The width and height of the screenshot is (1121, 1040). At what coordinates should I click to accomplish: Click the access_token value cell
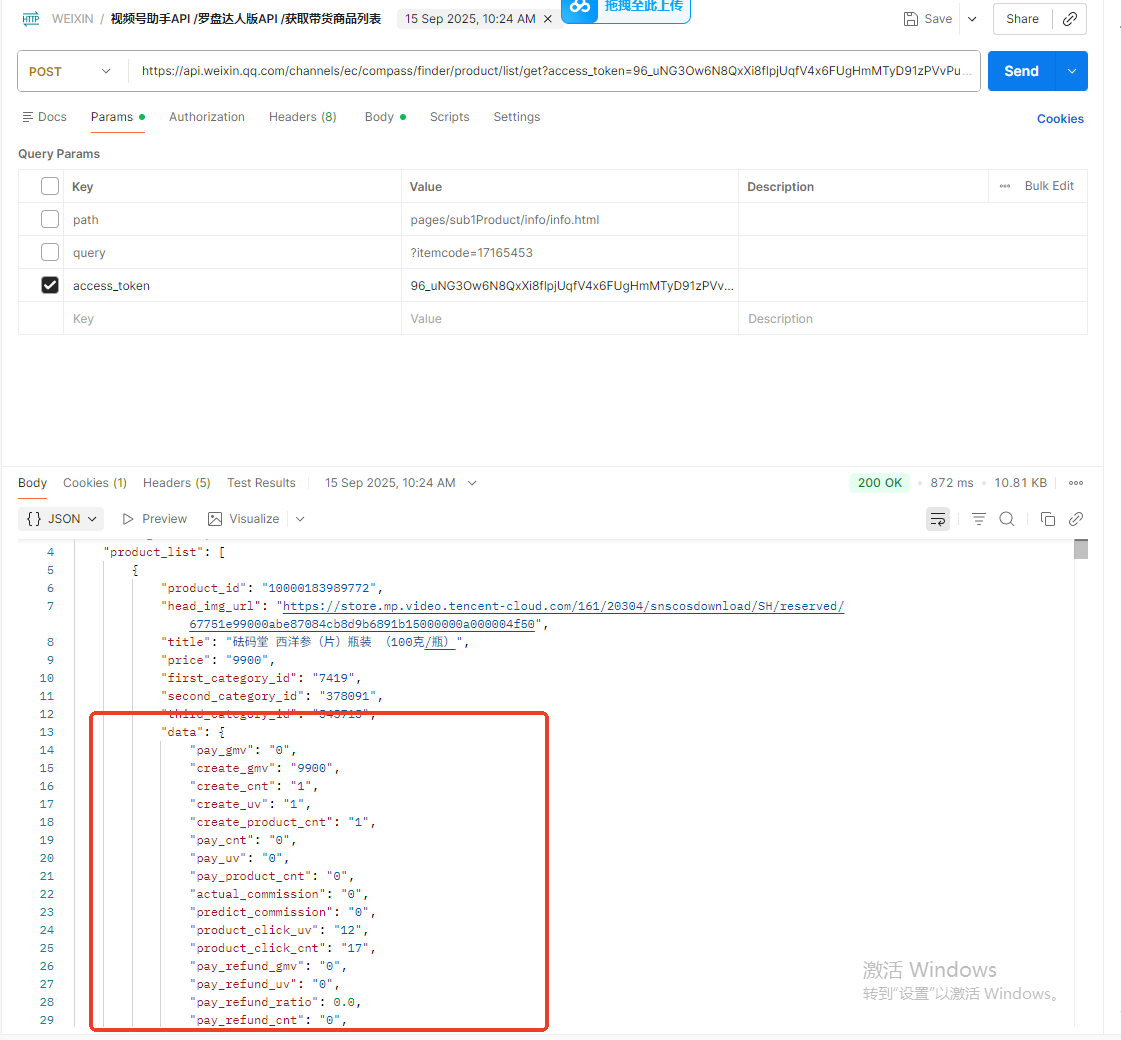(x=569, y=286)
